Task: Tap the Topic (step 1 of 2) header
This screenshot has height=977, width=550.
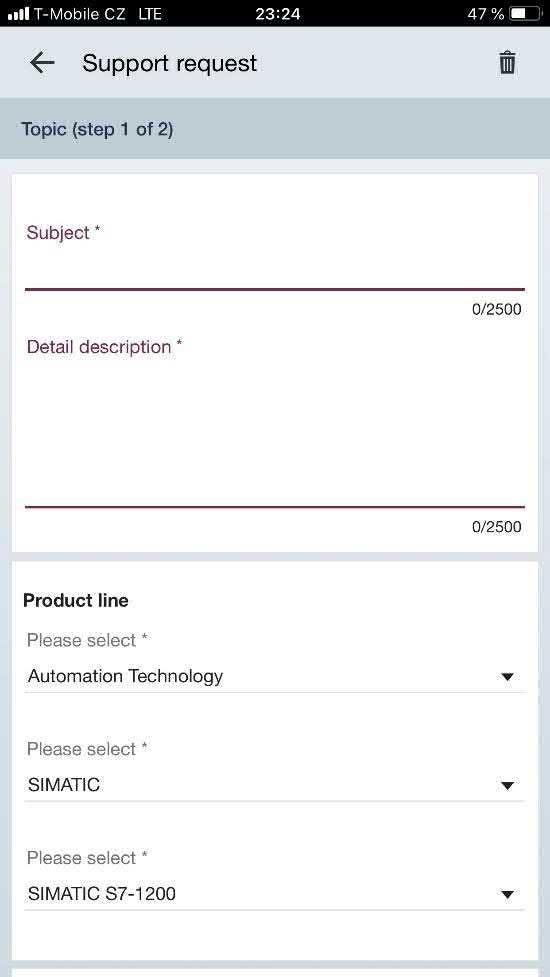Action: (97, 130)
